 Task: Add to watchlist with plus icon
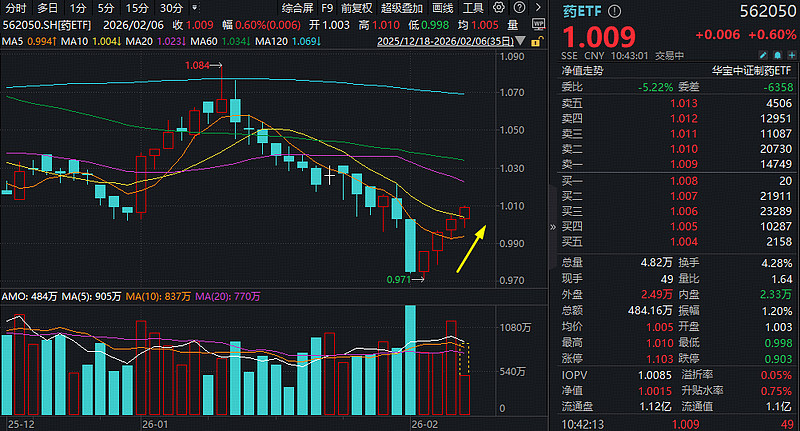click(x=791, y=55)
